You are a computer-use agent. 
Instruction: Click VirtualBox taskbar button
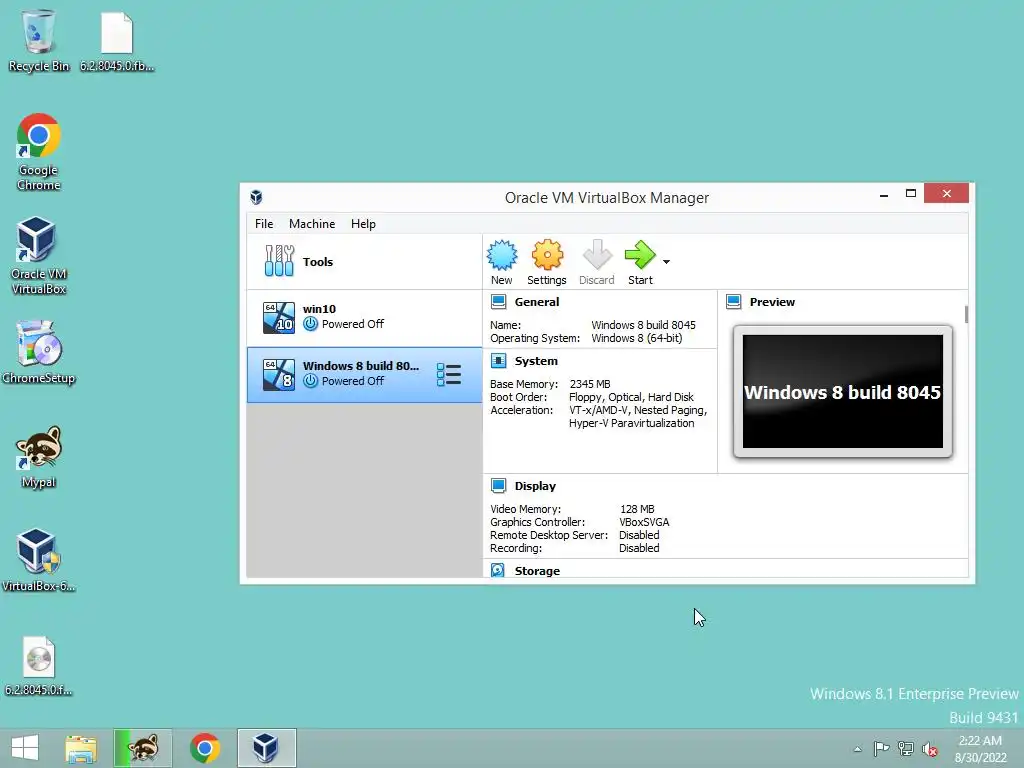click(266, 748)
